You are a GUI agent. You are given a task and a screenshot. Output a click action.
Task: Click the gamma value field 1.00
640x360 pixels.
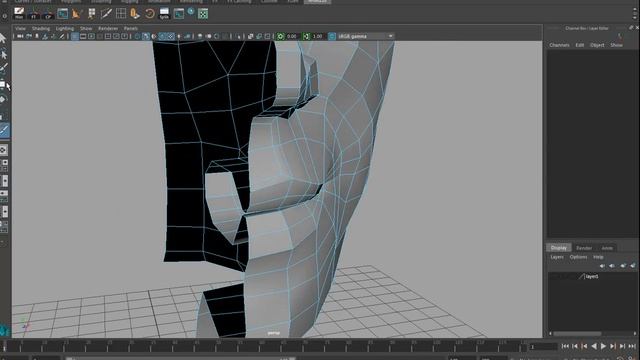tap(318, 36)
